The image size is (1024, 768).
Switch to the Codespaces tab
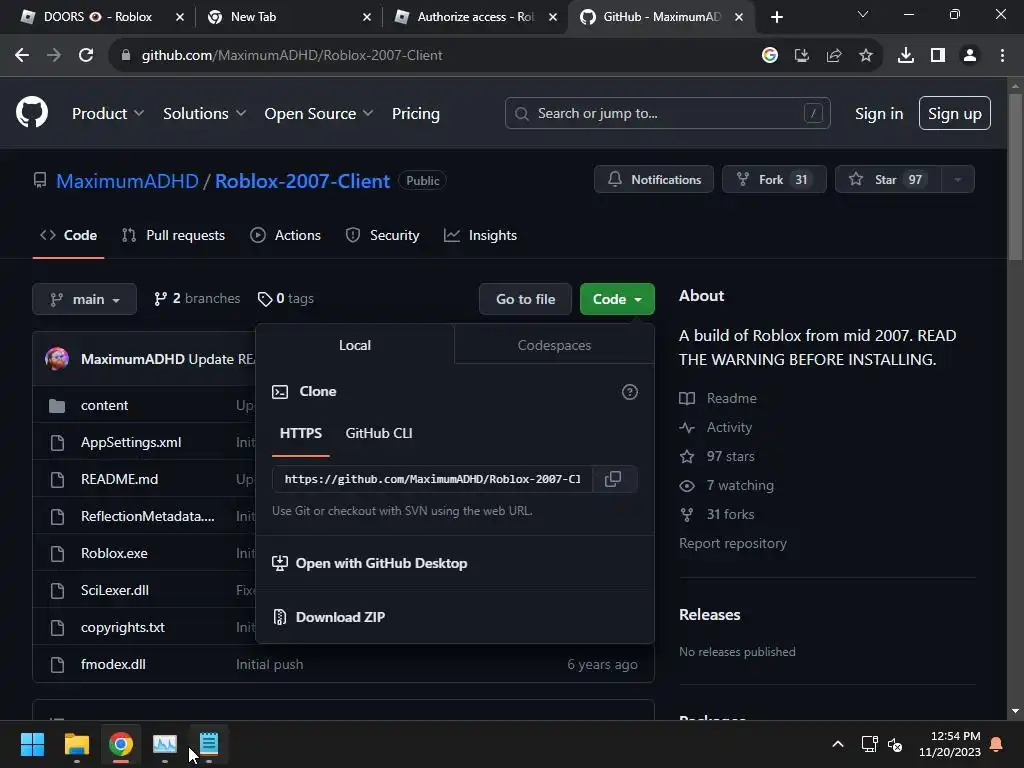point(554,345)
